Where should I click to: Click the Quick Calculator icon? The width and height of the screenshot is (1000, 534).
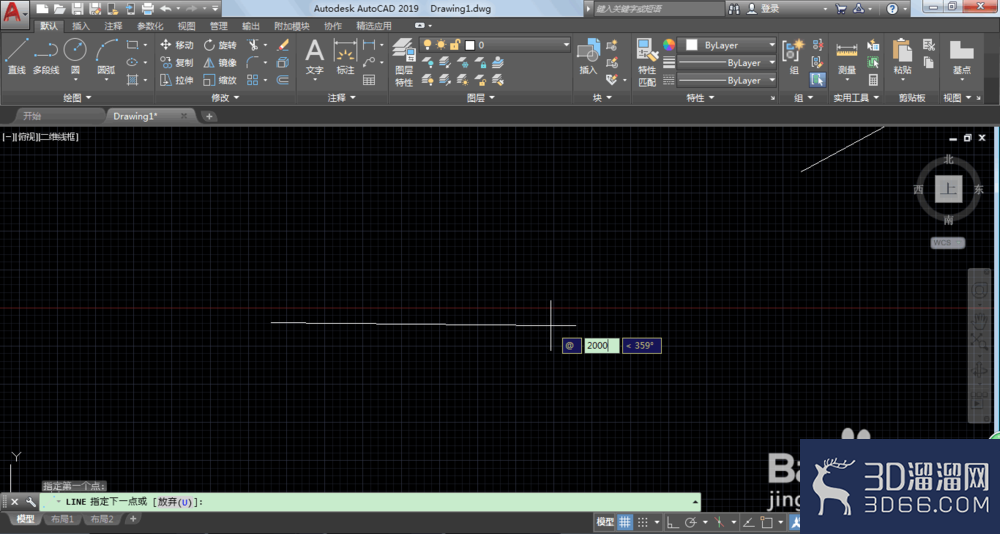click(873, 80)
